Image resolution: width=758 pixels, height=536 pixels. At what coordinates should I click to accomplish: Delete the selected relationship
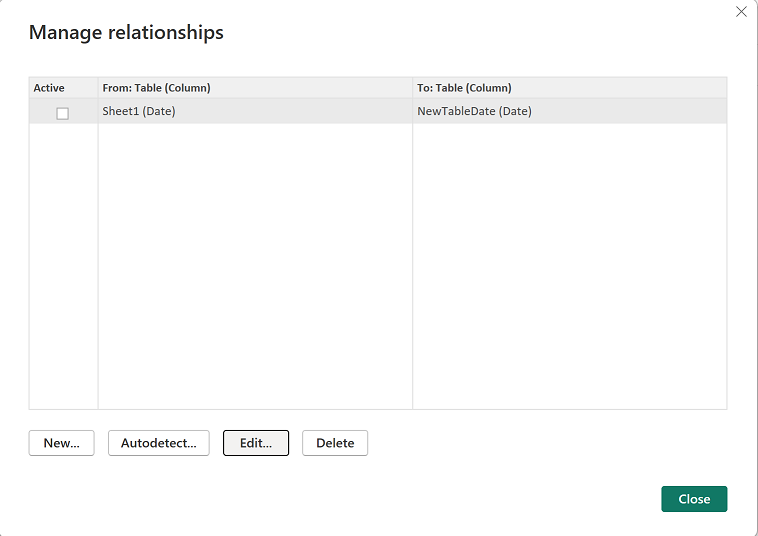(335, 443)
